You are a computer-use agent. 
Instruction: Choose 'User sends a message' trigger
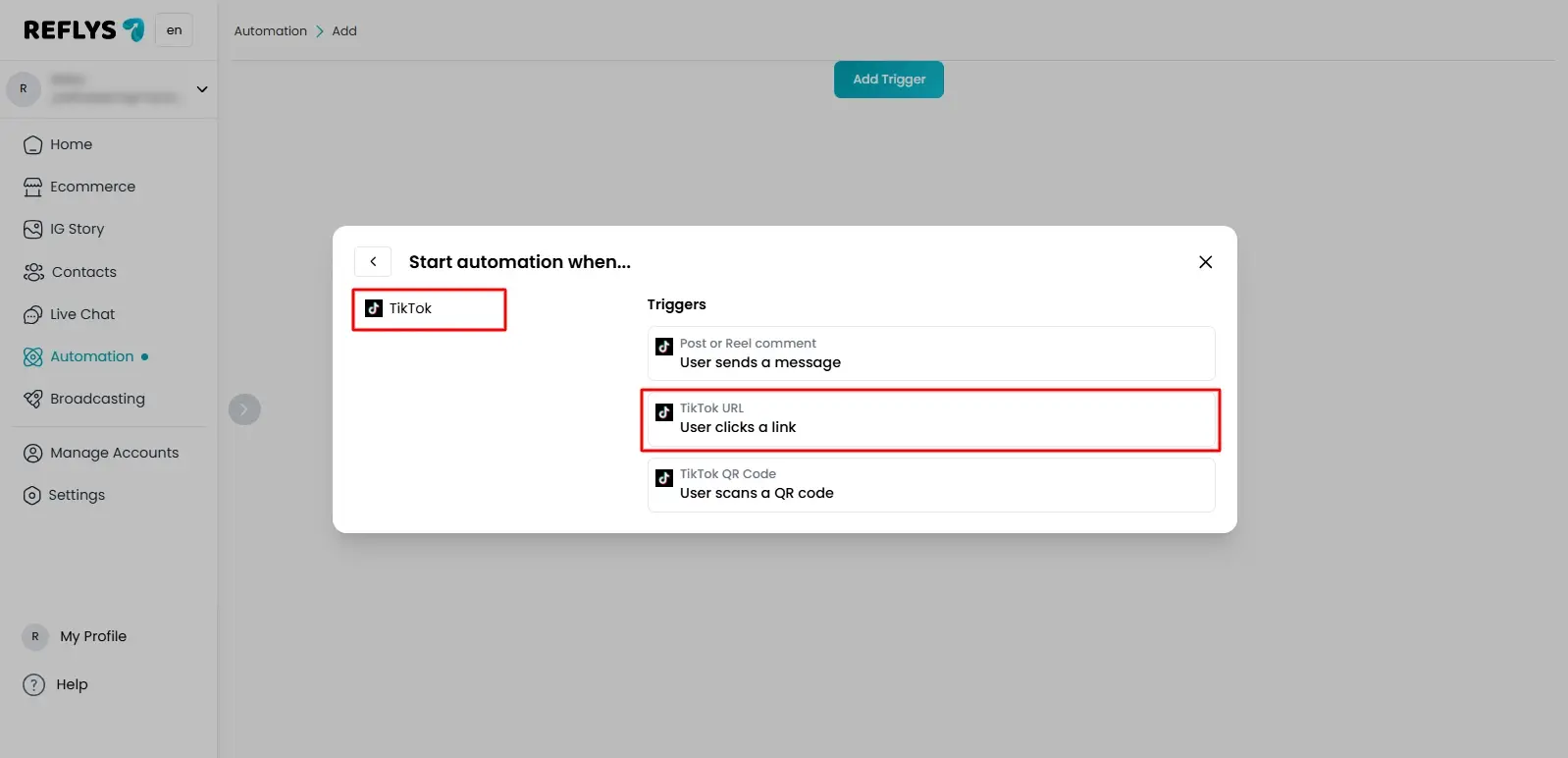(x=930, y=353)
